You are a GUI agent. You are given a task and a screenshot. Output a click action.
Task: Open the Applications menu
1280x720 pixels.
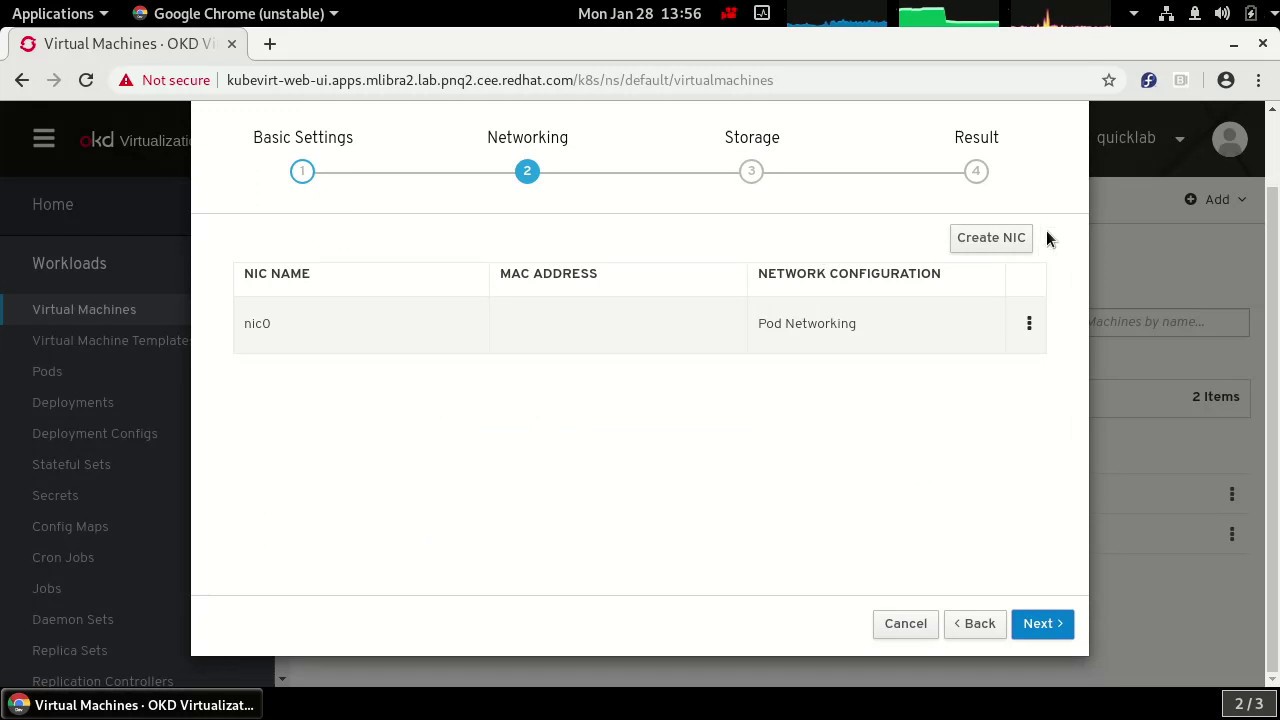coord(59,13)
